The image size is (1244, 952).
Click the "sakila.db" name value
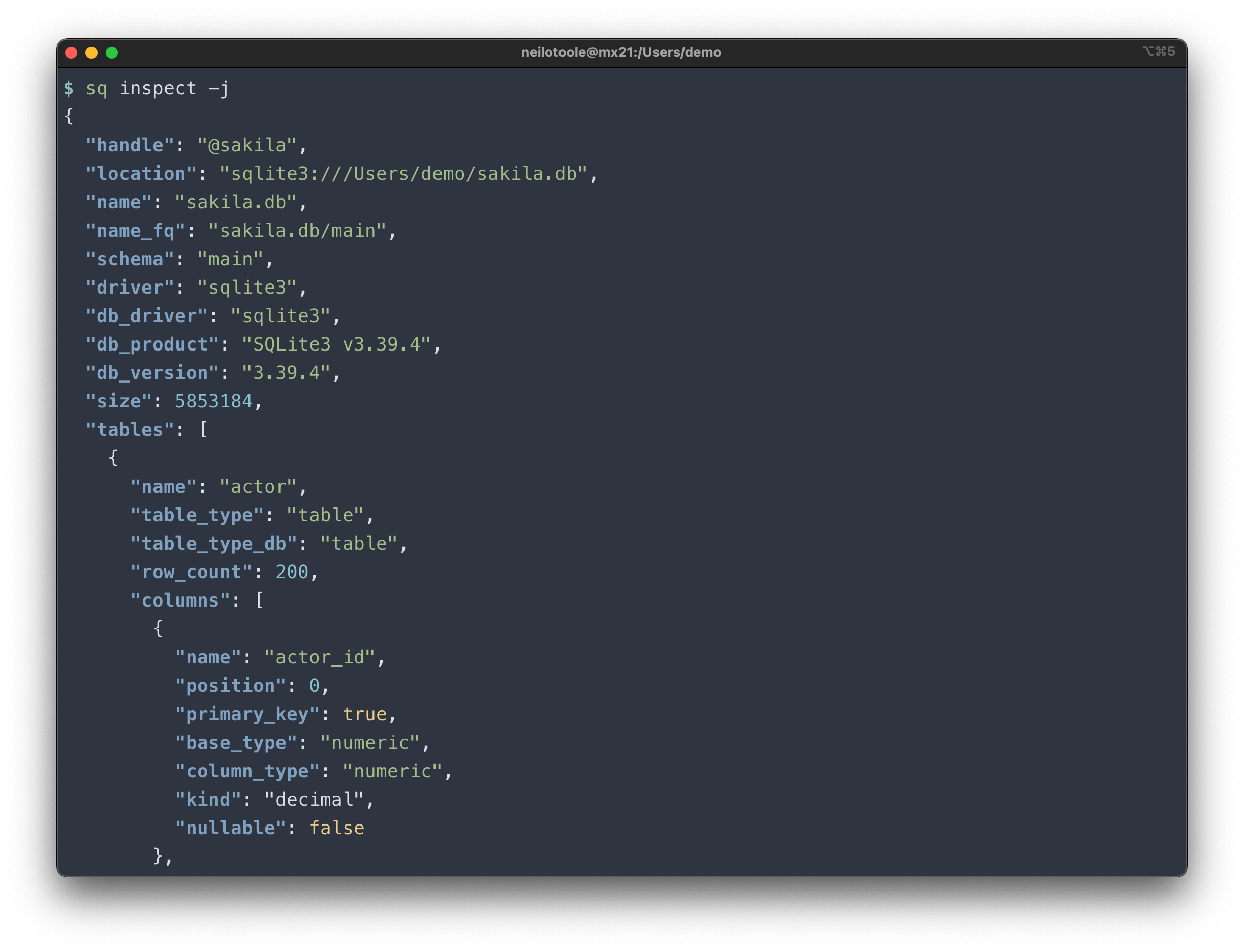pyautogui.click(x=236, y=202)
